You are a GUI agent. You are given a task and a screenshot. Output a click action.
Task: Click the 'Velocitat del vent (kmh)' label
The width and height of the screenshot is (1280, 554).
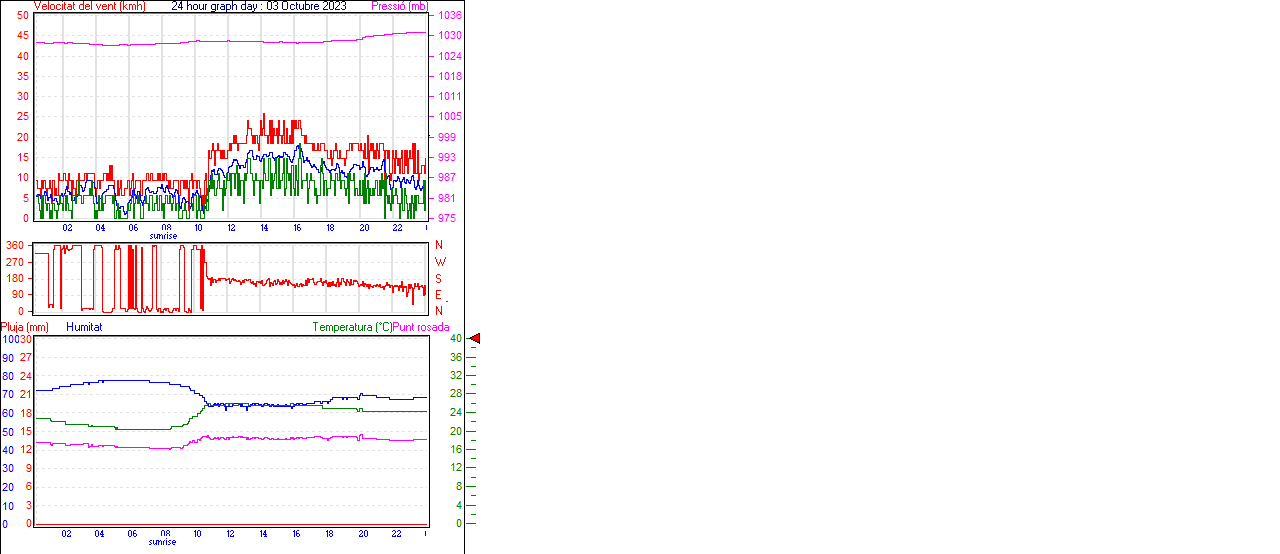point(89,6)
